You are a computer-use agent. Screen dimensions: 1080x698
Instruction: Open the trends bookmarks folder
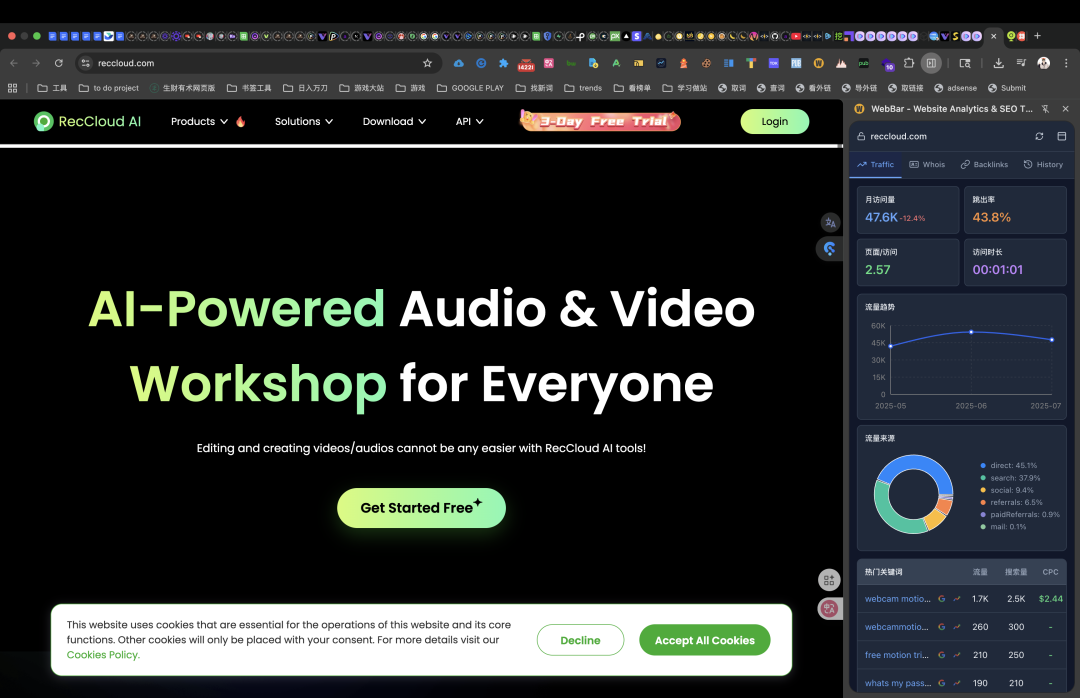[583, 88]
